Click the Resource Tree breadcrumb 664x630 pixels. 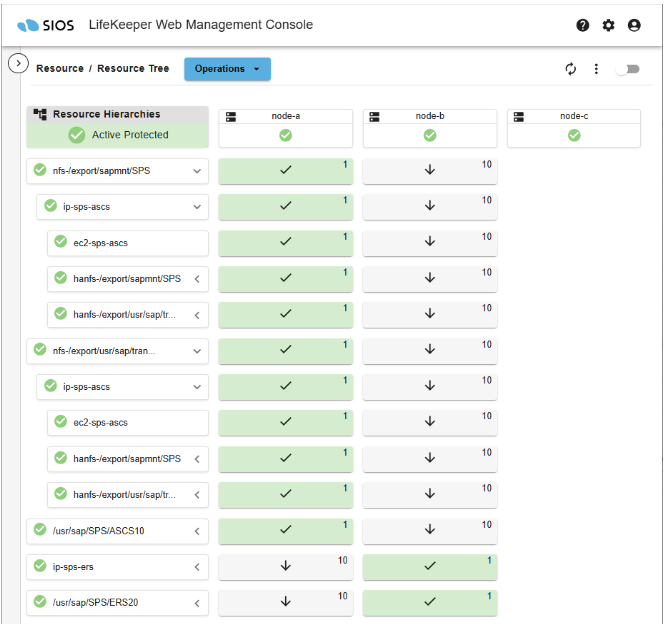coord(133,69)
